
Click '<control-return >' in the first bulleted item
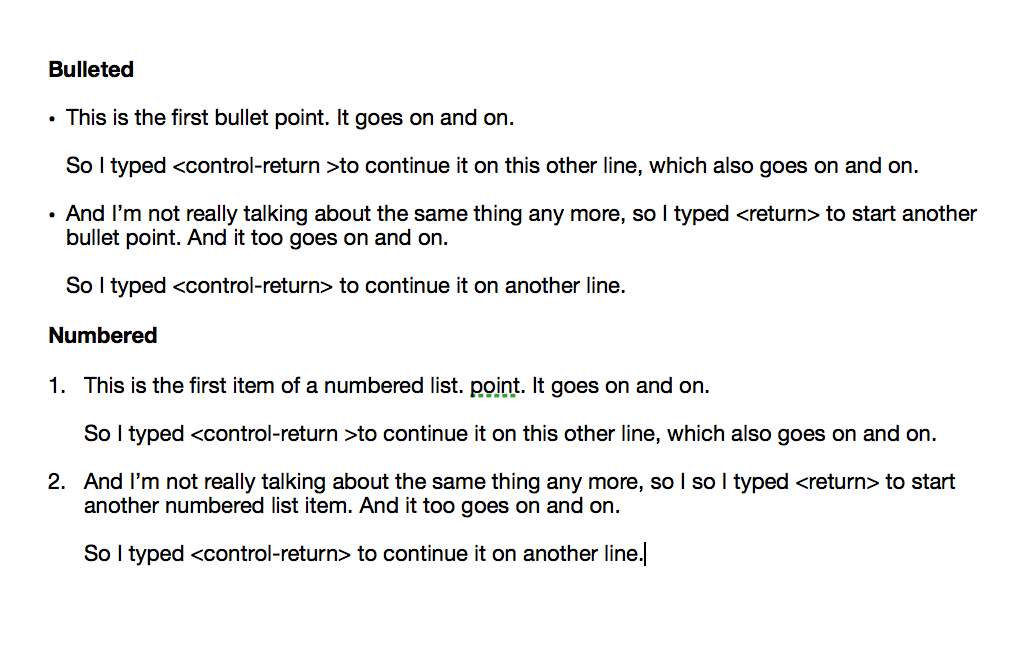(255, 166)
